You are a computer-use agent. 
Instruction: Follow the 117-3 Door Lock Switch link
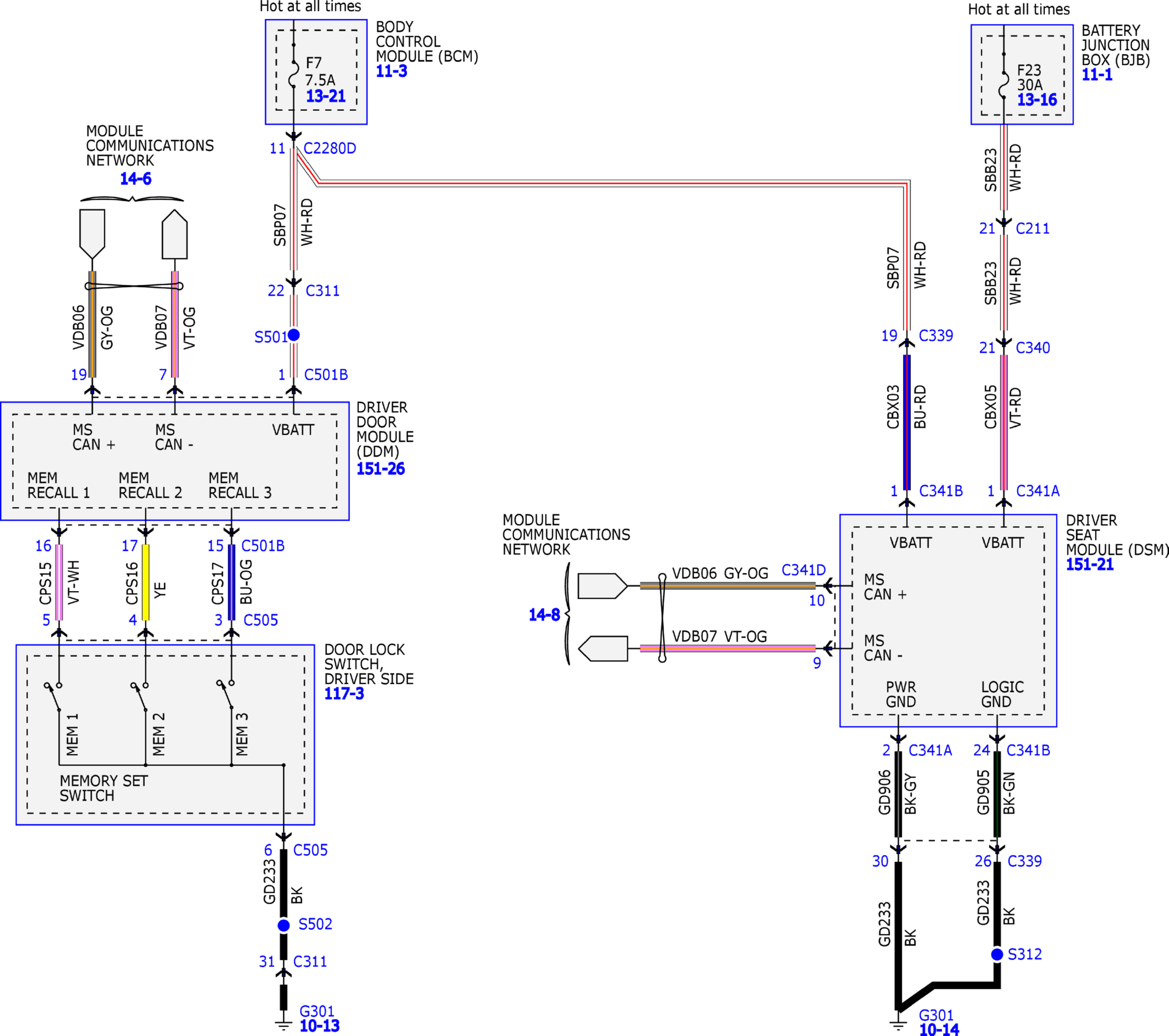(344, 694)
